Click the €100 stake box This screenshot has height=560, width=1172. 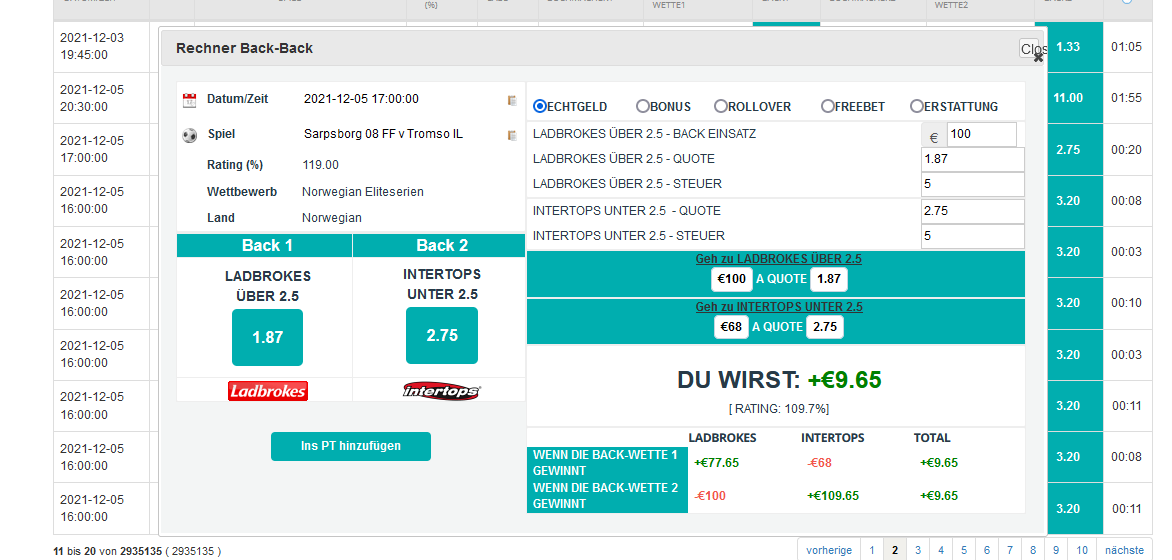coord(732,279)
